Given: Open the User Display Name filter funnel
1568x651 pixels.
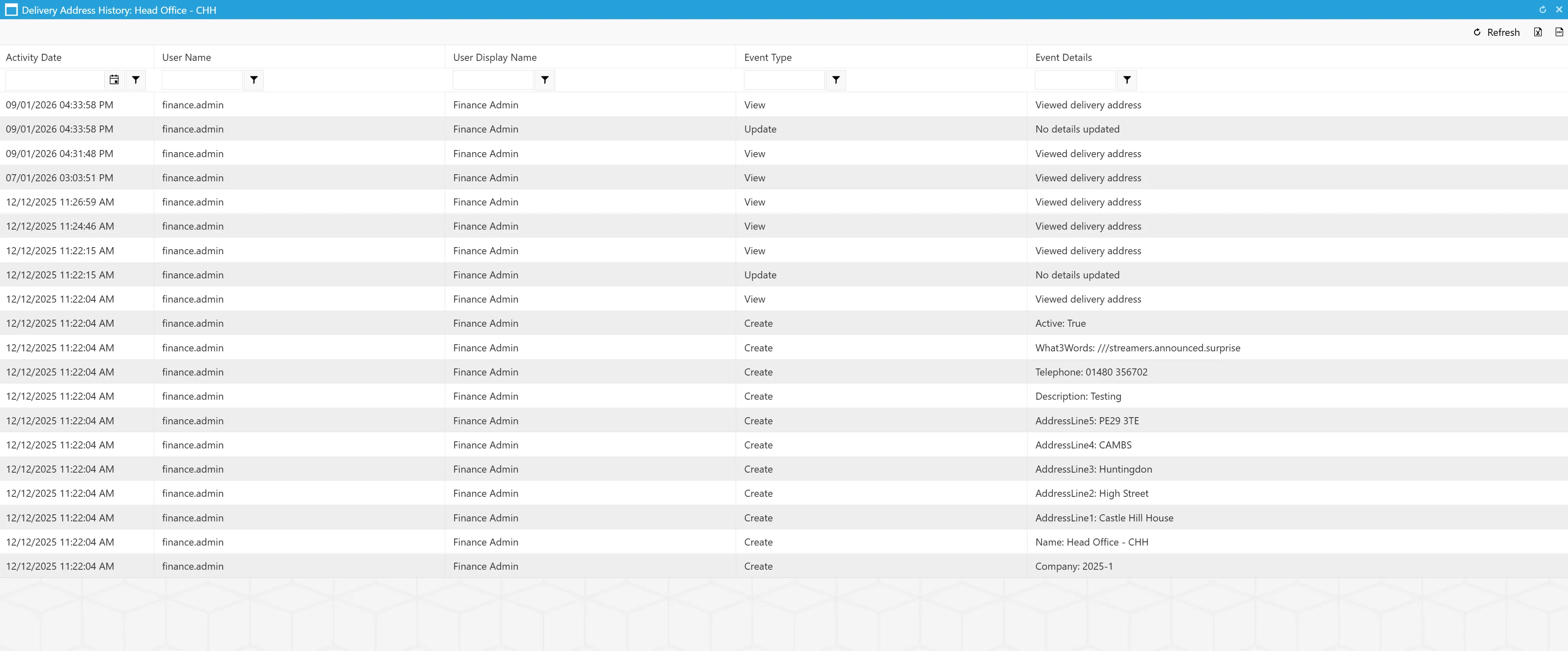Looking at the screenshot, I should [x=545, y=80].
